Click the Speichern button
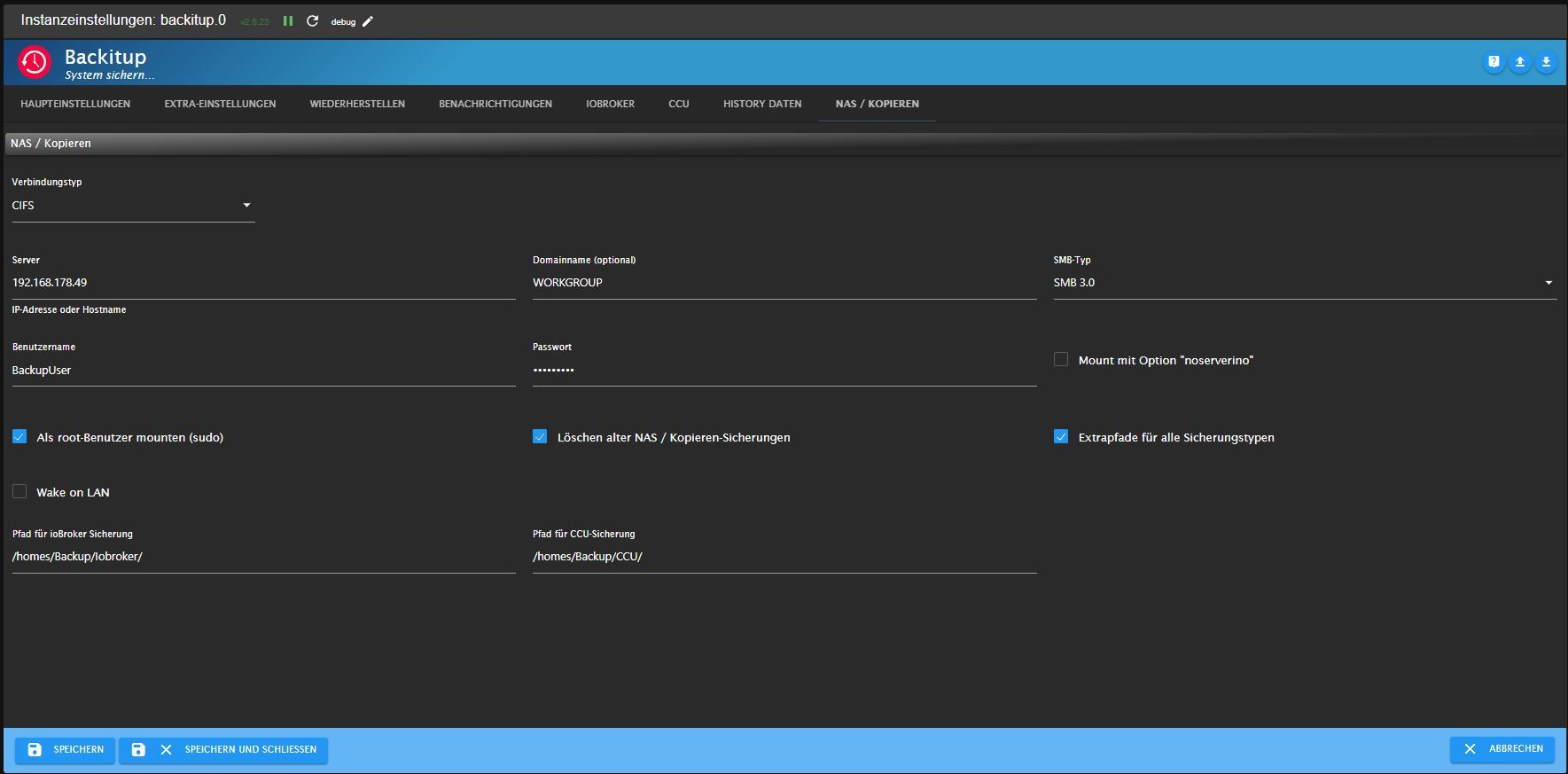This screenshot has height=774, width=1568. point(66,749)
